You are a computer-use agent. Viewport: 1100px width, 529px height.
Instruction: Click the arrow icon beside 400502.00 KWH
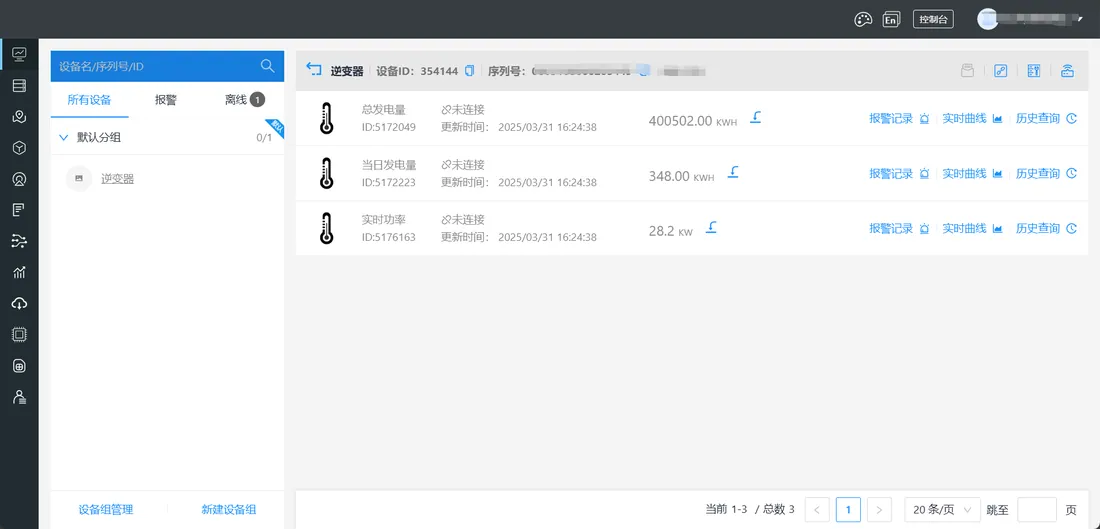click(755, 116)
